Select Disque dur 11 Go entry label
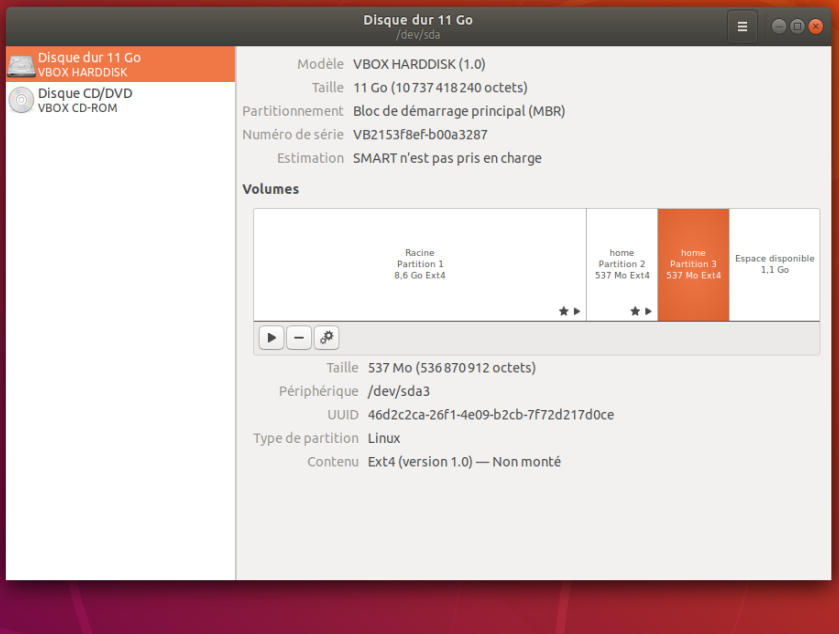The width and height of the screenshot is (839, 634). (89, 58)
